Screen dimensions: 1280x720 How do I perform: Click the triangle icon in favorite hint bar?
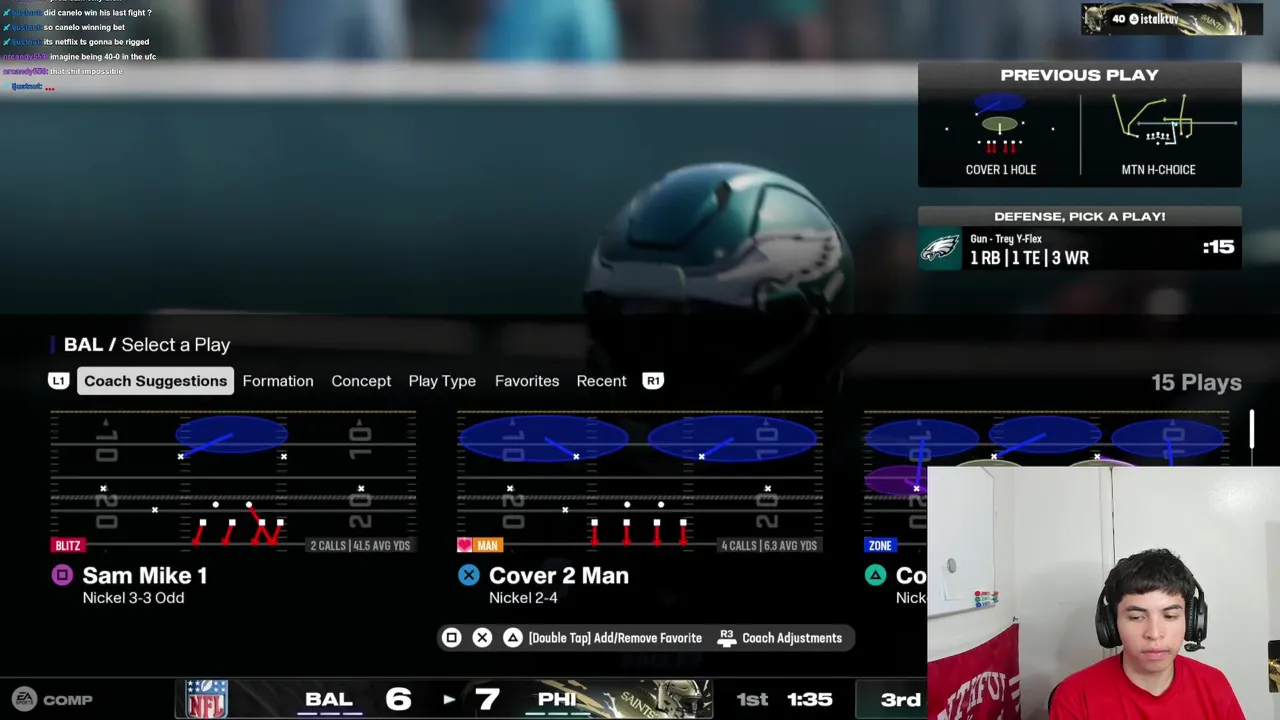[x=512, y=638]
